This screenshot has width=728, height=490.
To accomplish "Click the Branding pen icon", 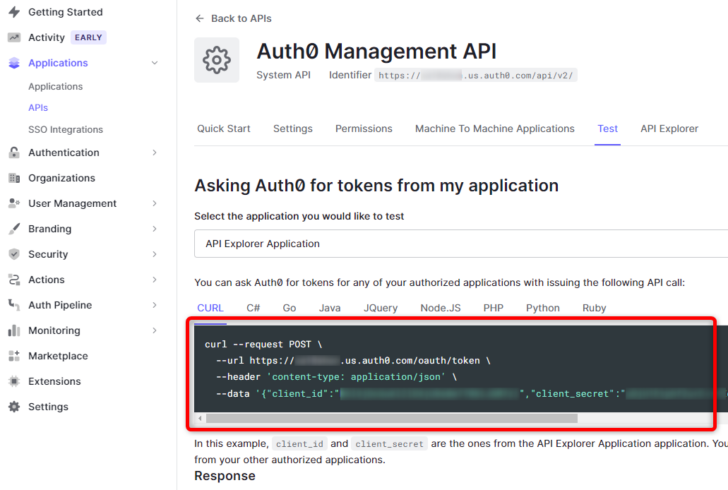I will (x=14, y=229).
